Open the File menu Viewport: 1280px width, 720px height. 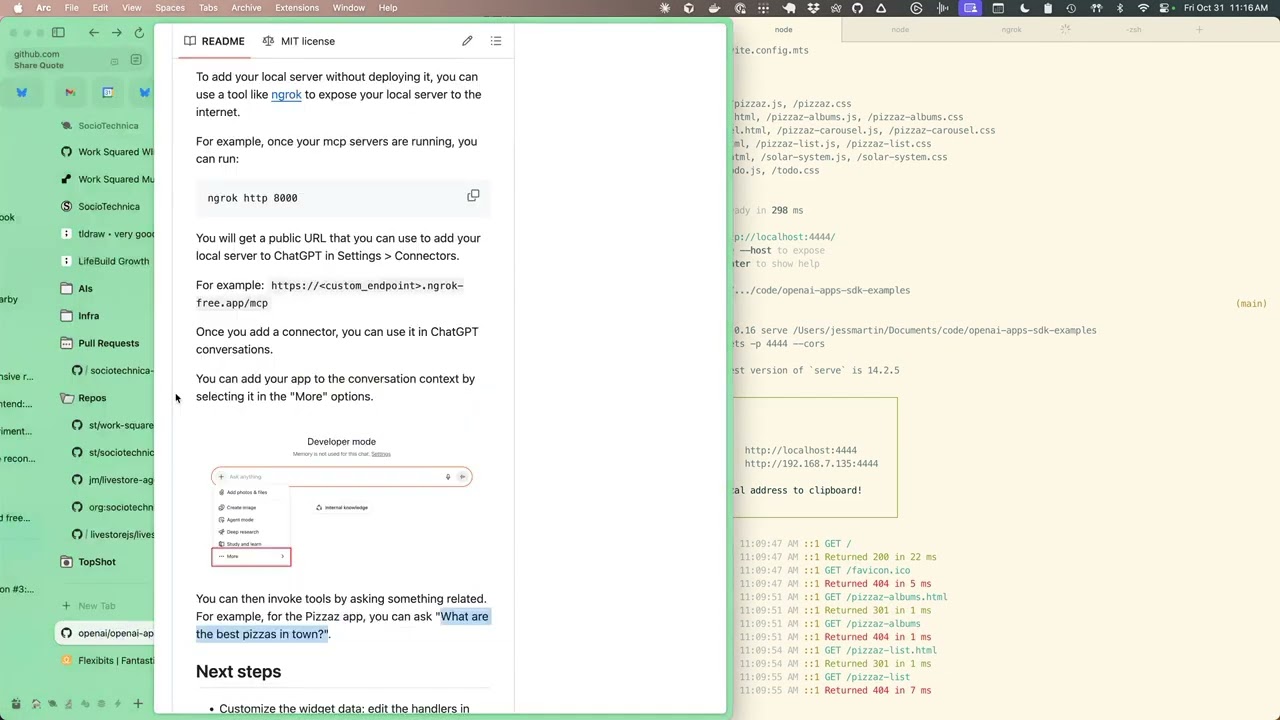click(72, 8)
